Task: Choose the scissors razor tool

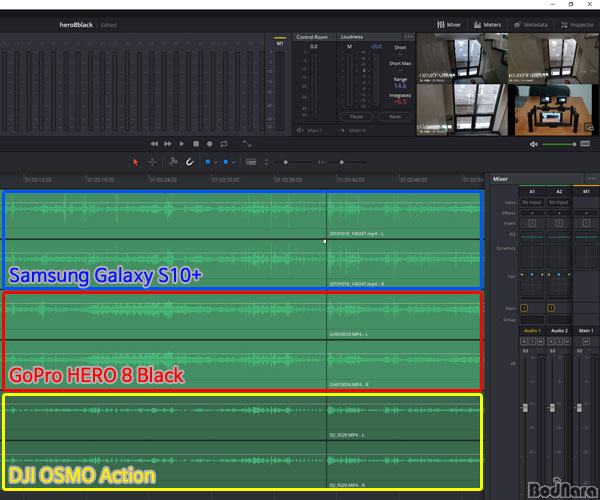Action: (173, 161)
